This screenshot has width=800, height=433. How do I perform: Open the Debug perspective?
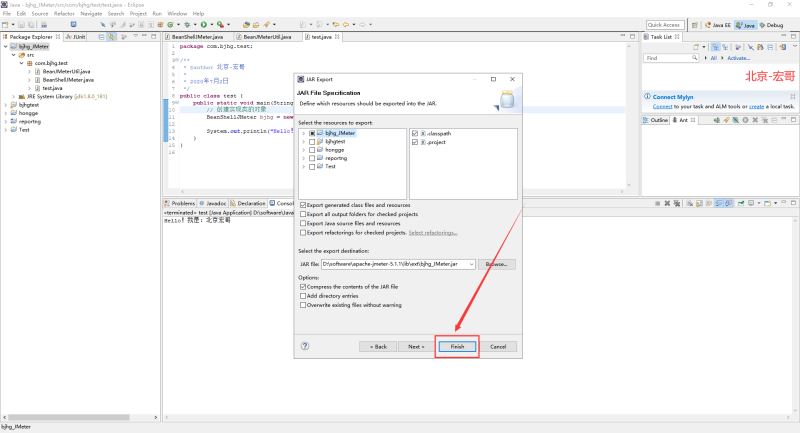pyautogui.click(x=776, y=24)
